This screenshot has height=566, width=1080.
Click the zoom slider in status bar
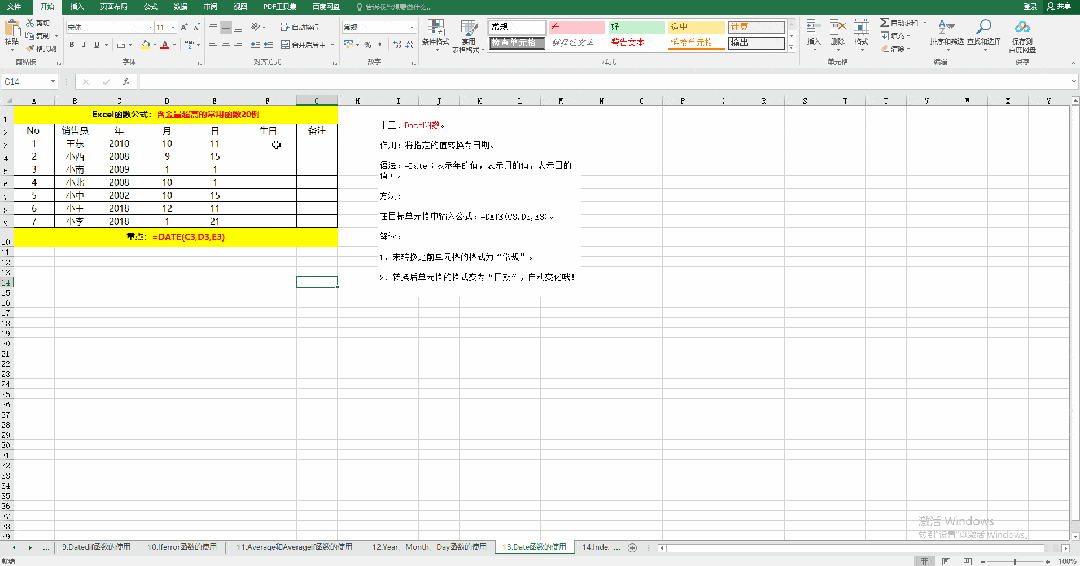coord(1015,561)
